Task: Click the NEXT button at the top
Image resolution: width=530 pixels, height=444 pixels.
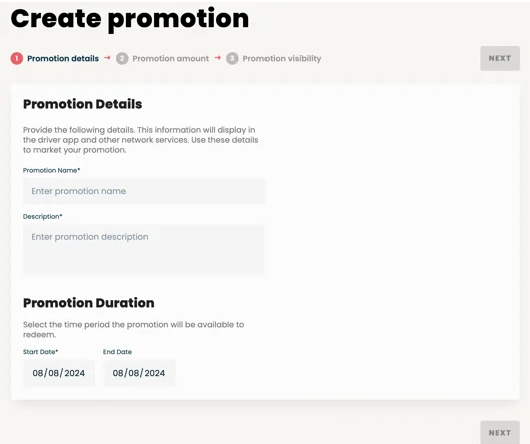Action: 500,58
